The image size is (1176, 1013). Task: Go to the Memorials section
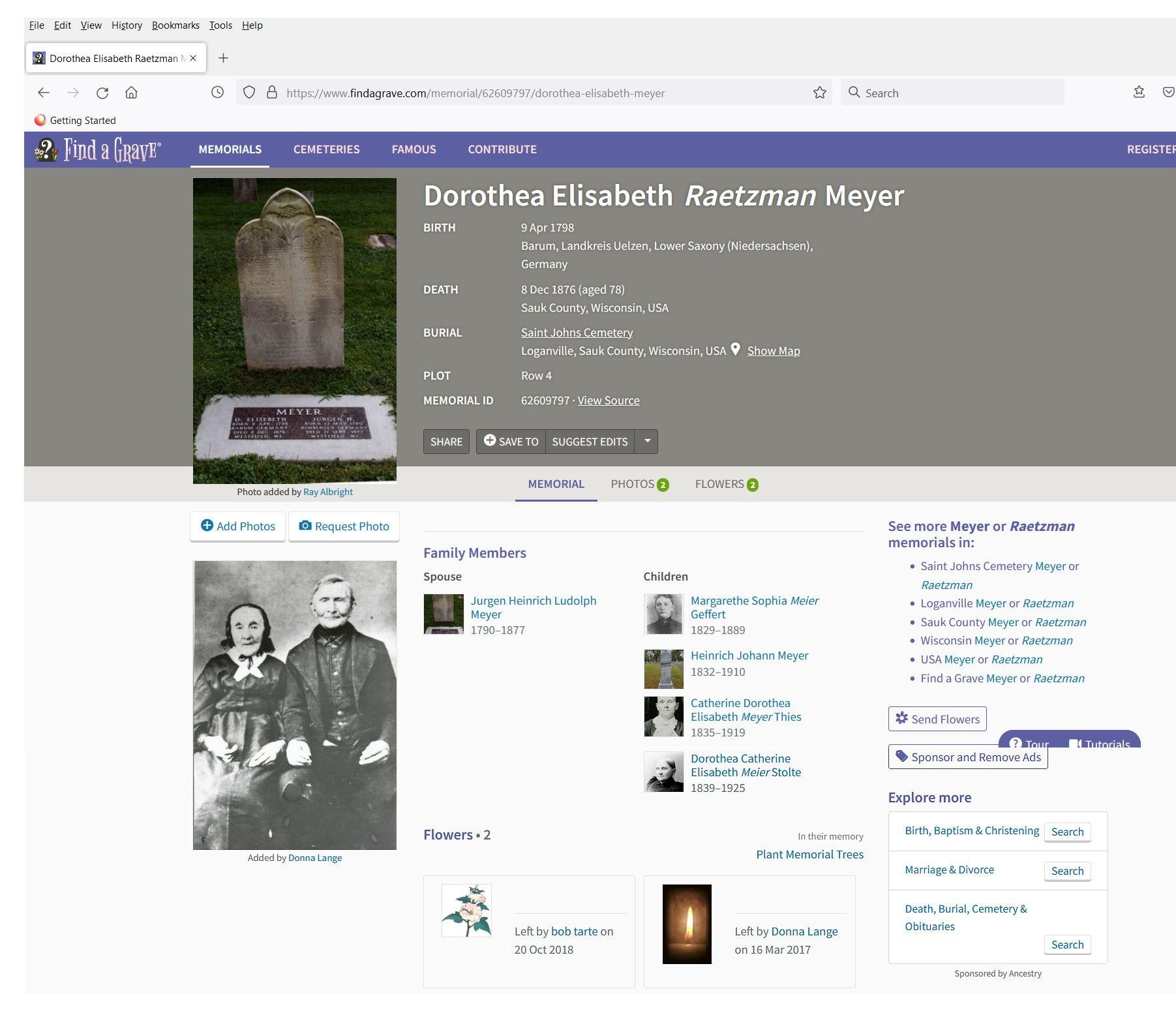[230, 149]
